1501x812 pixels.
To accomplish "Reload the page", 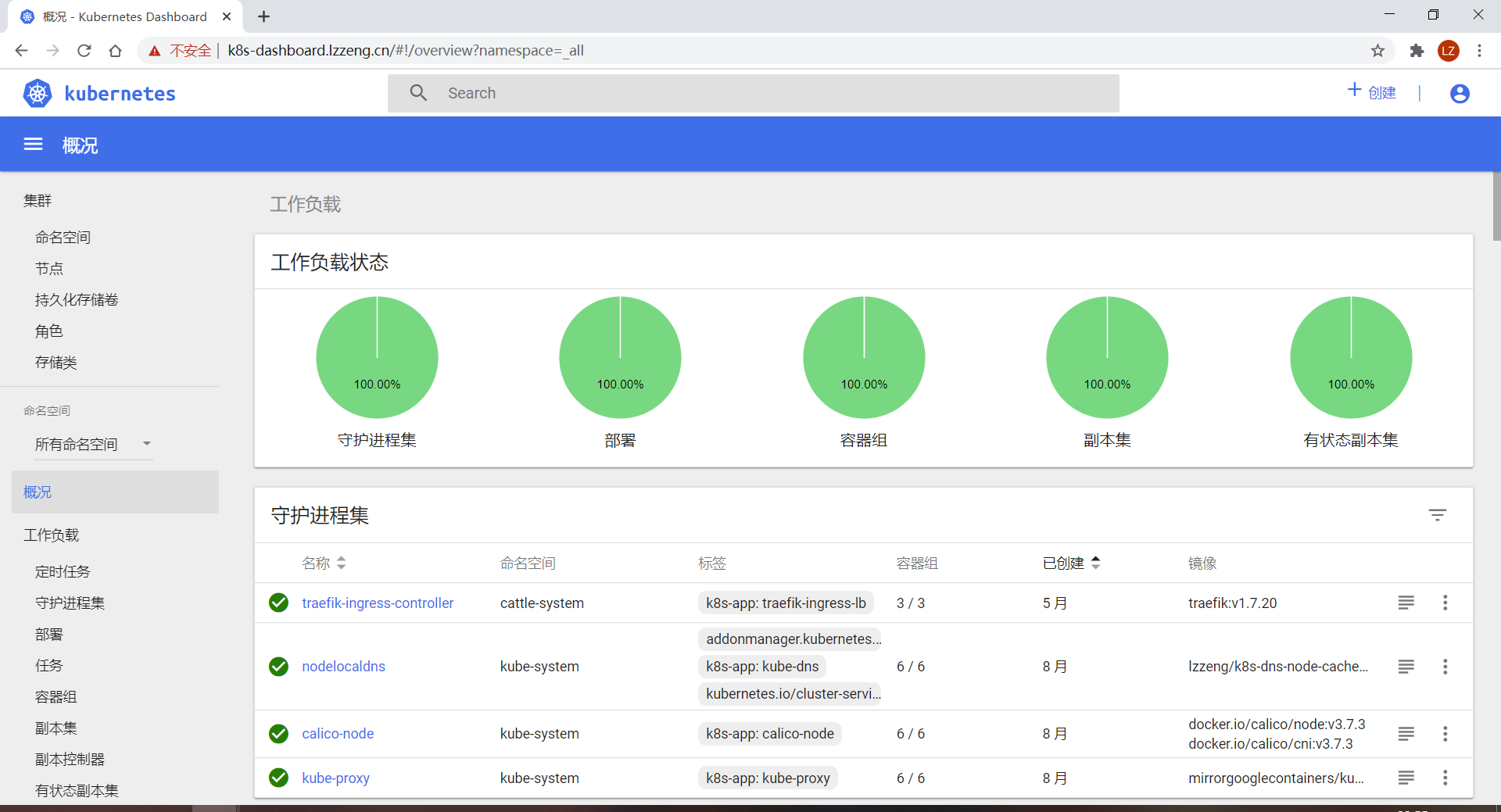I will pyautogui.click(x=84, y=51).
